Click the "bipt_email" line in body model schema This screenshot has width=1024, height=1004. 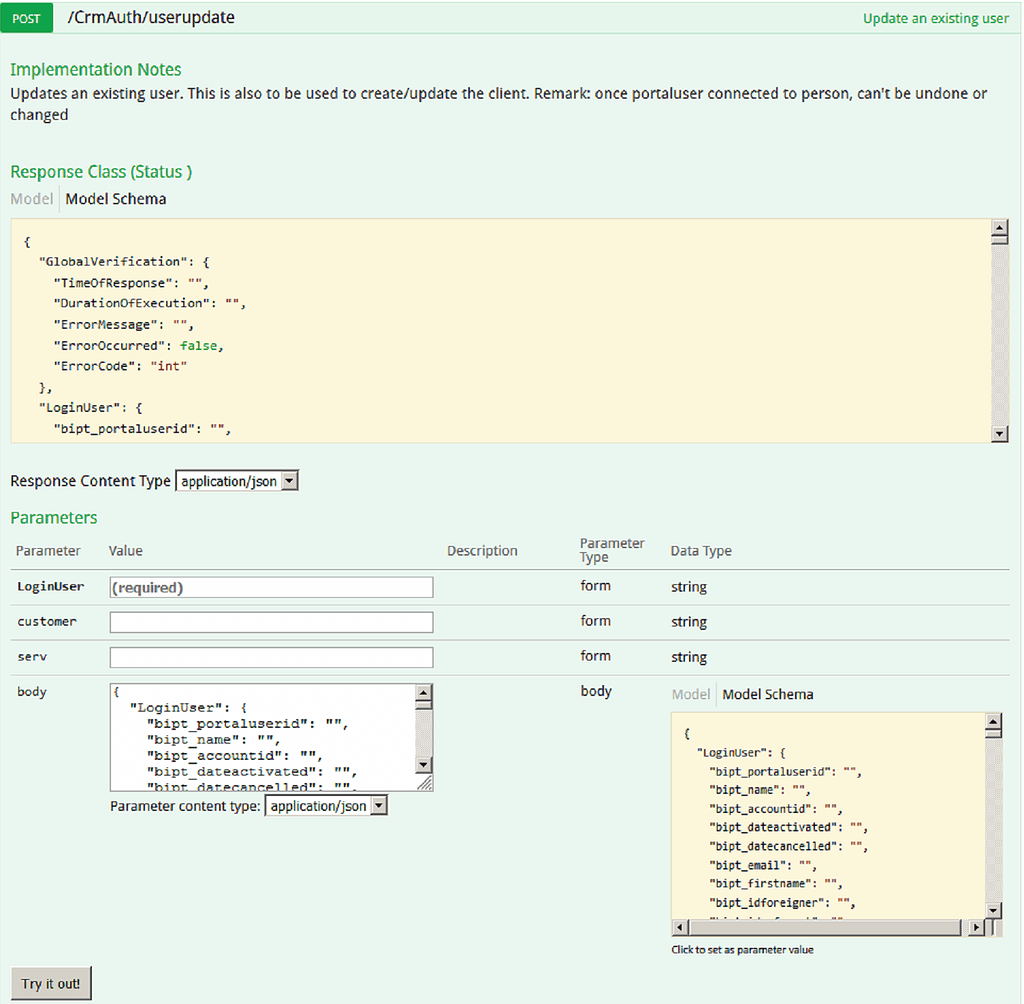pyautogui.click(x=763, y=866)
